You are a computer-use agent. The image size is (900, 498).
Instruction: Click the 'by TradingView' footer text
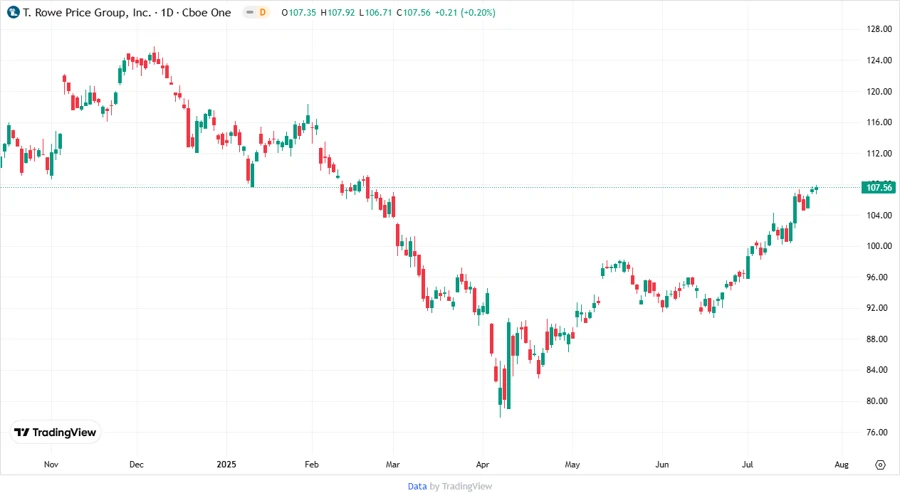pyautogui.click(x=461, y=486)
